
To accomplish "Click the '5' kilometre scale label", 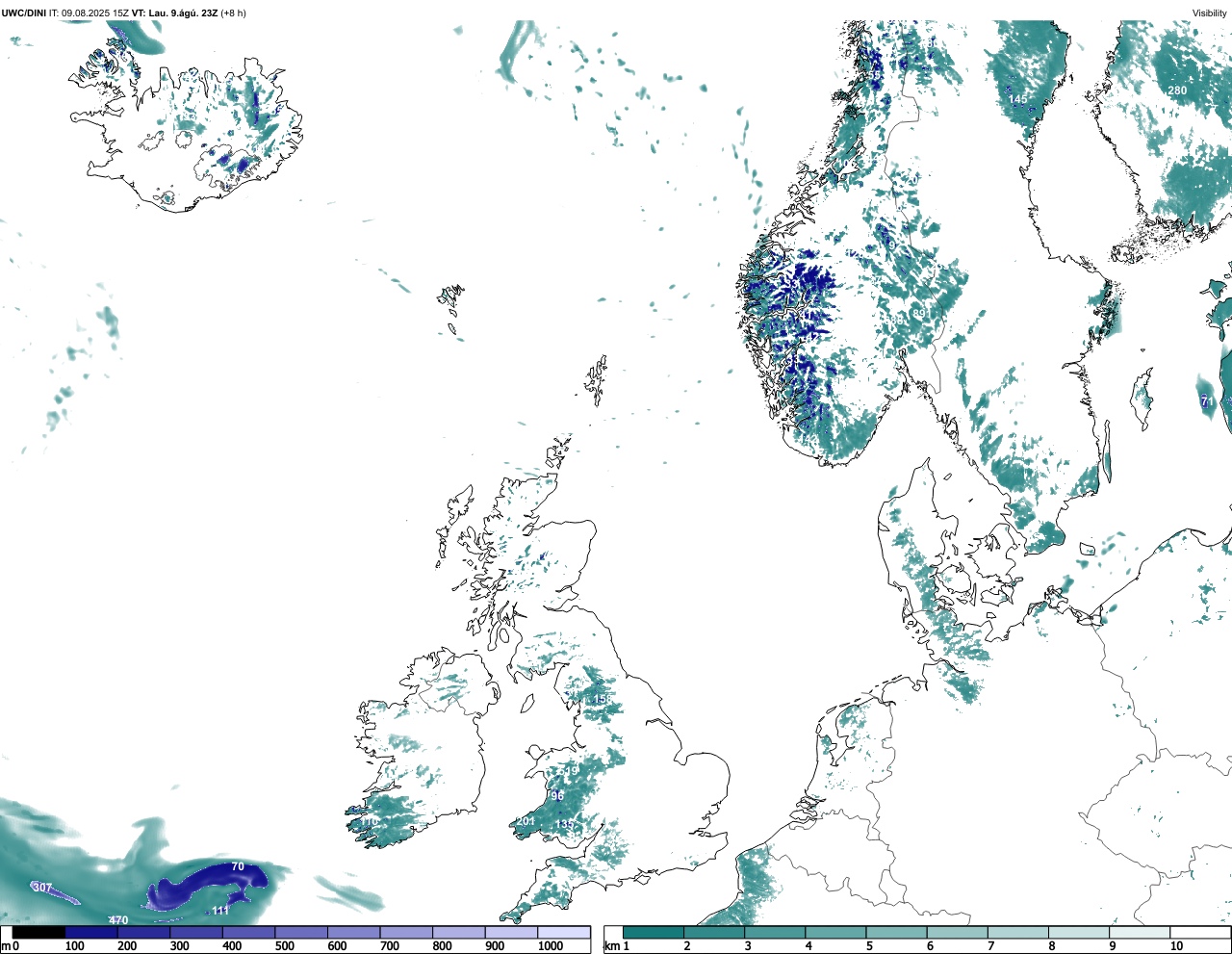I will point(869,946).
